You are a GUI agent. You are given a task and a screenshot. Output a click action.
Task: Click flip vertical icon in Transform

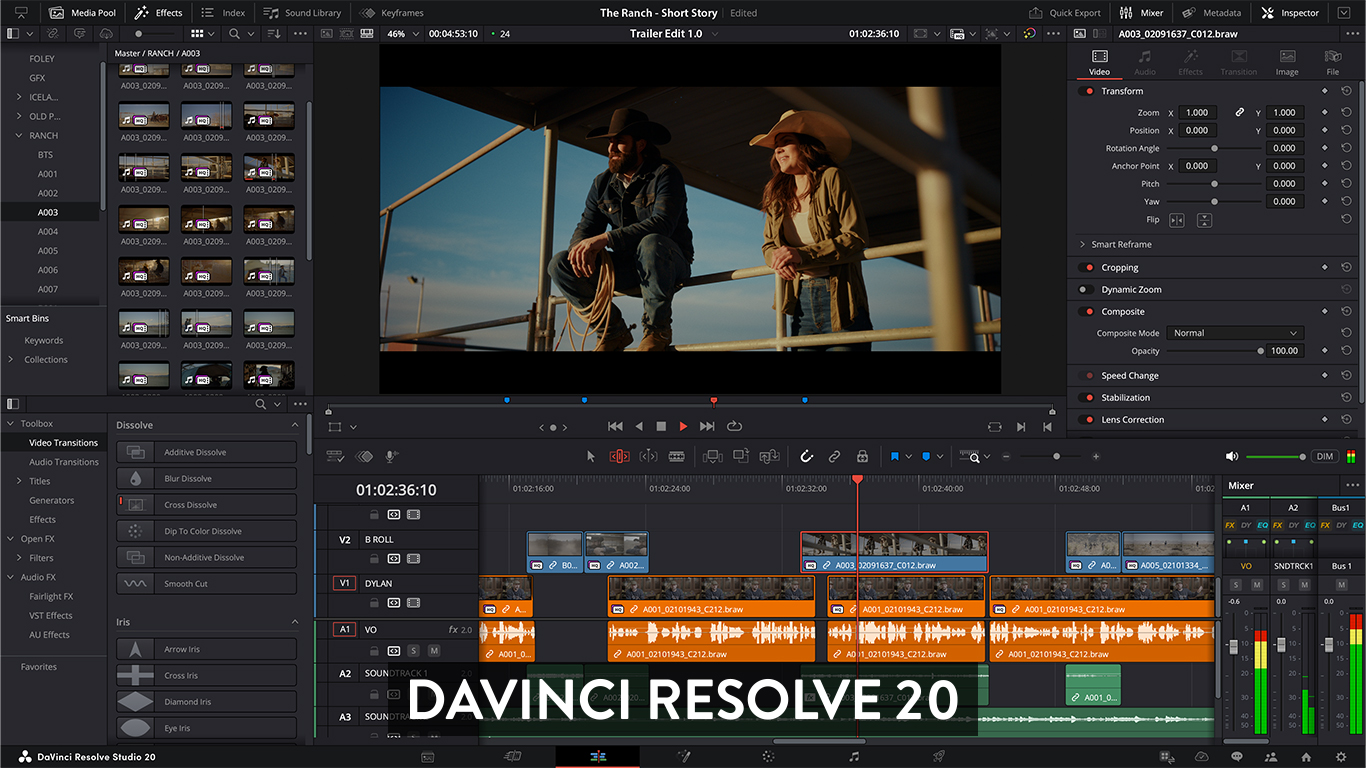tap(1204, 220)
